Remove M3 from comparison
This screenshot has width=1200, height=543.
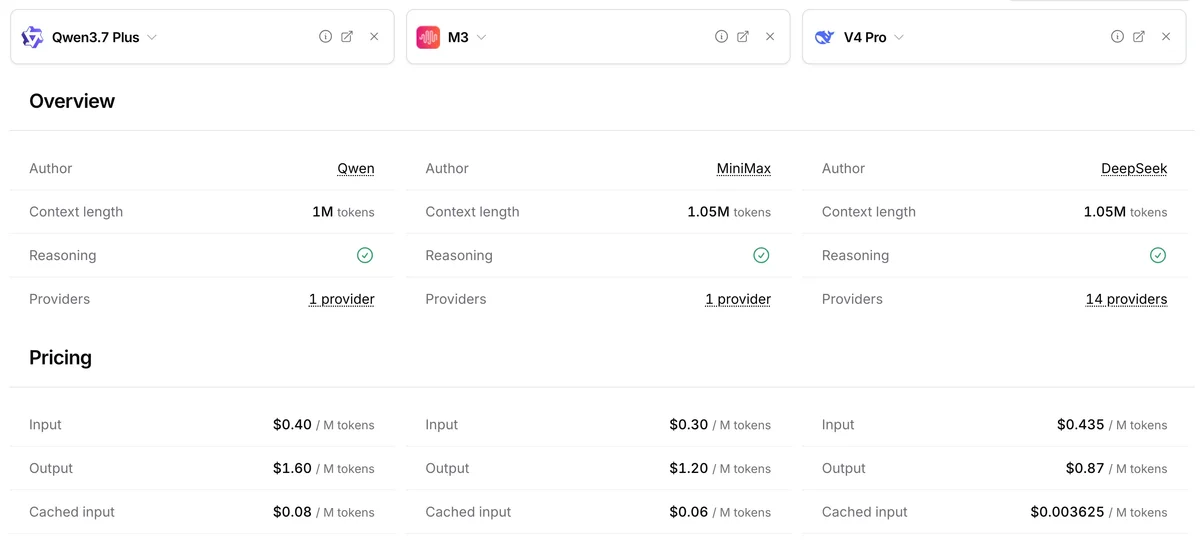[x=770, y=36]
